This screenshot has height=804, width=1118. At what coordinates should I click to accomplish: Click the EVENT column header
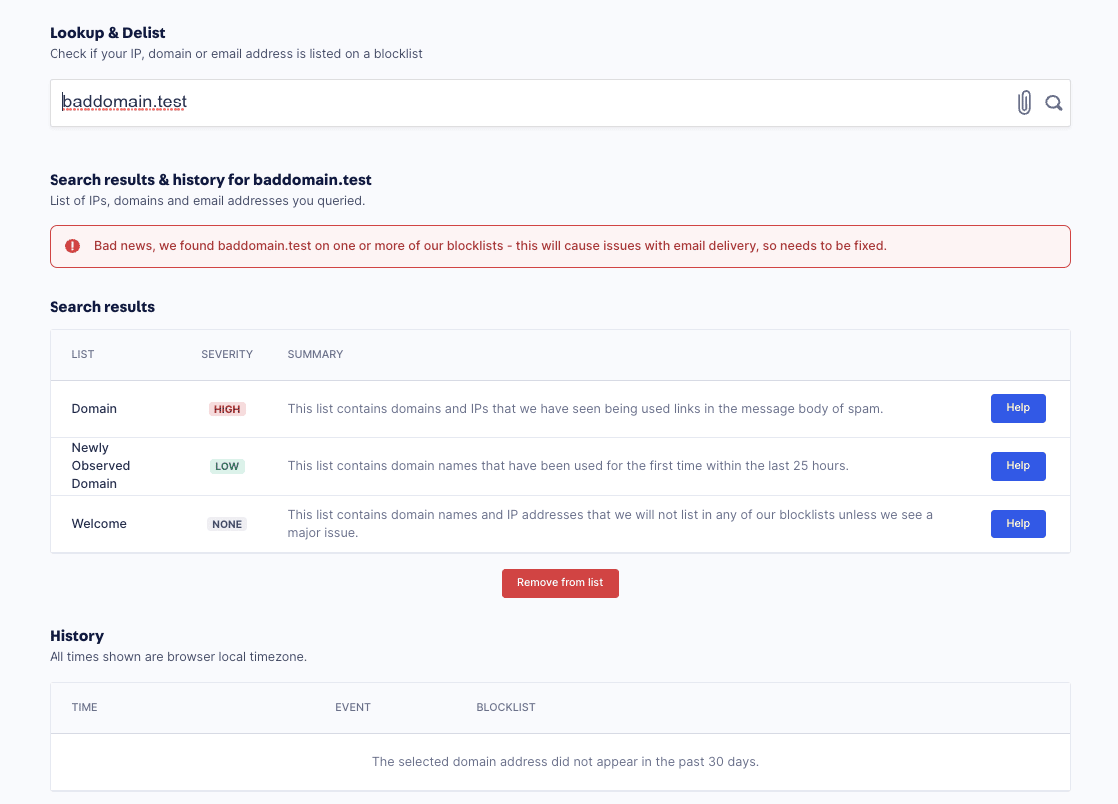coord(353,707)
